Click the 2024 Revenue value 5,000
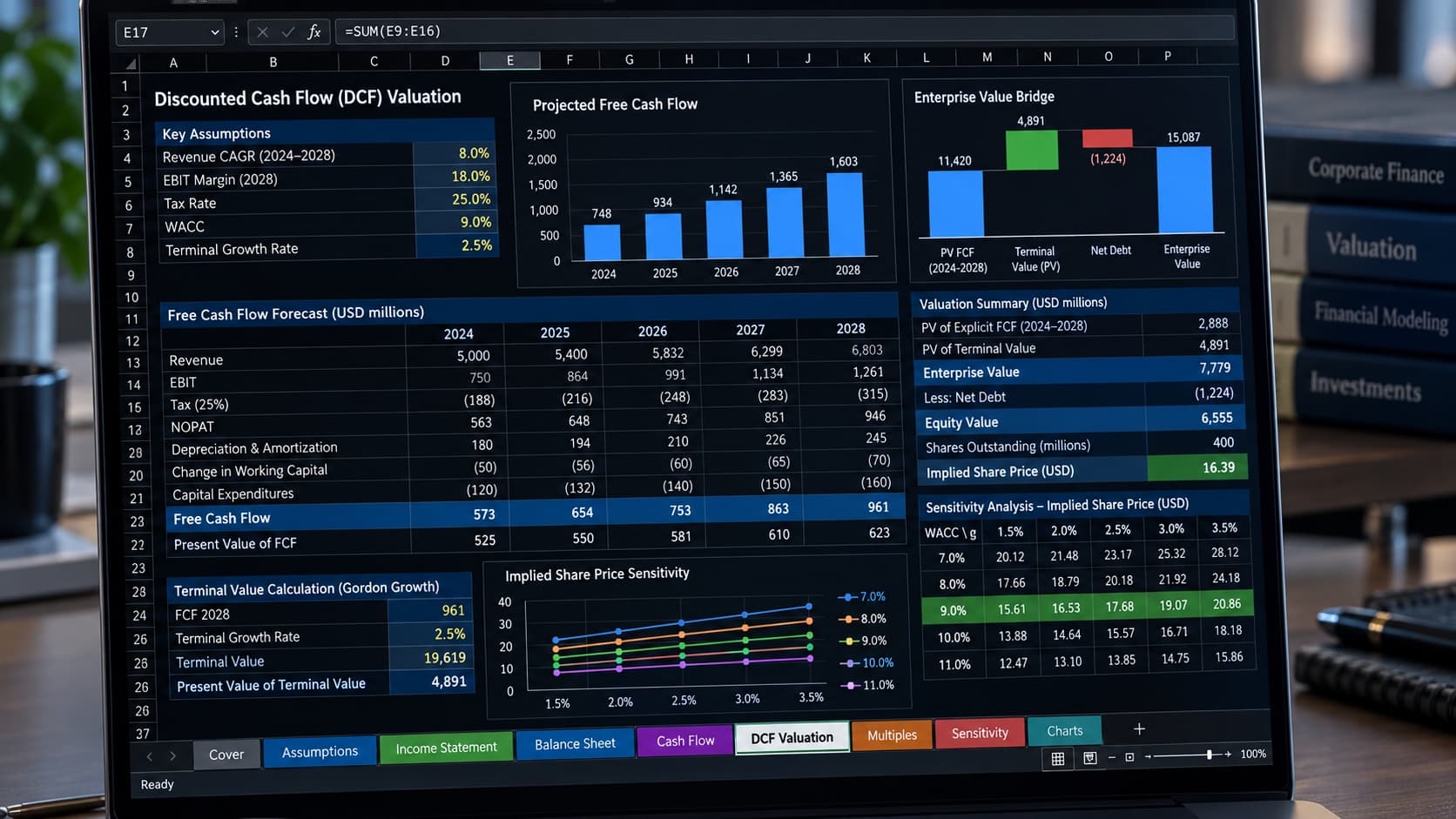 [x=457, y=356]
